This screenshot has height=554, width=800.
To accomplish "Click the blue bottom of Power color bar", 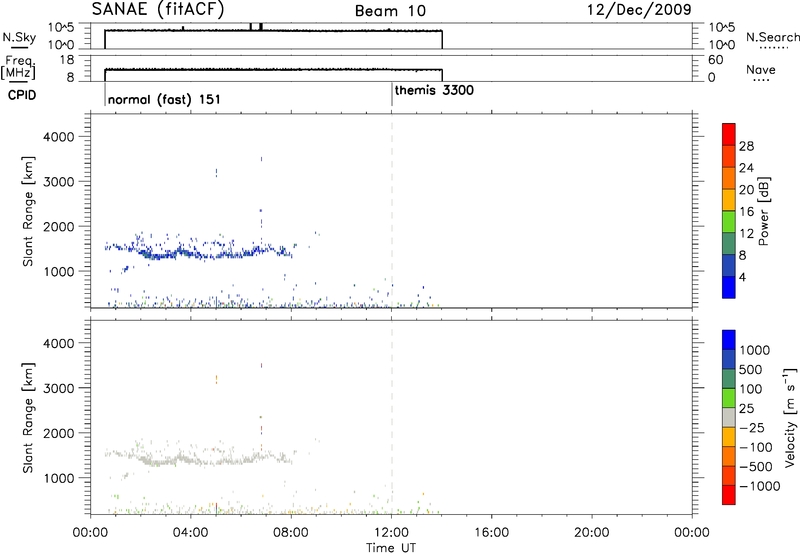I will (729, 287).
